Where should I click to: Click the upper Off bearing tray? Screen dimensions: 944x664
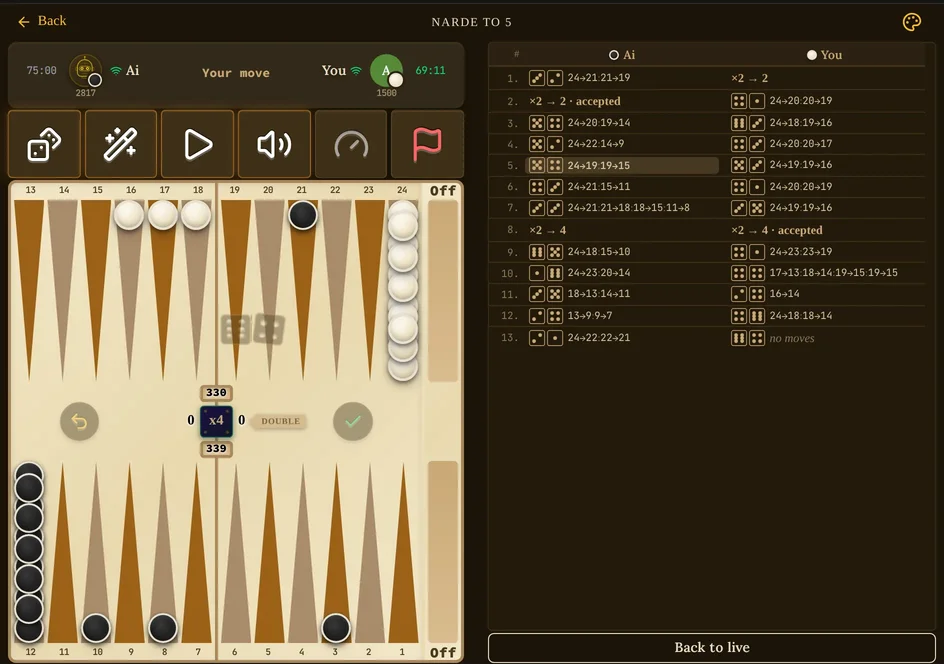(x=443, y=291)
